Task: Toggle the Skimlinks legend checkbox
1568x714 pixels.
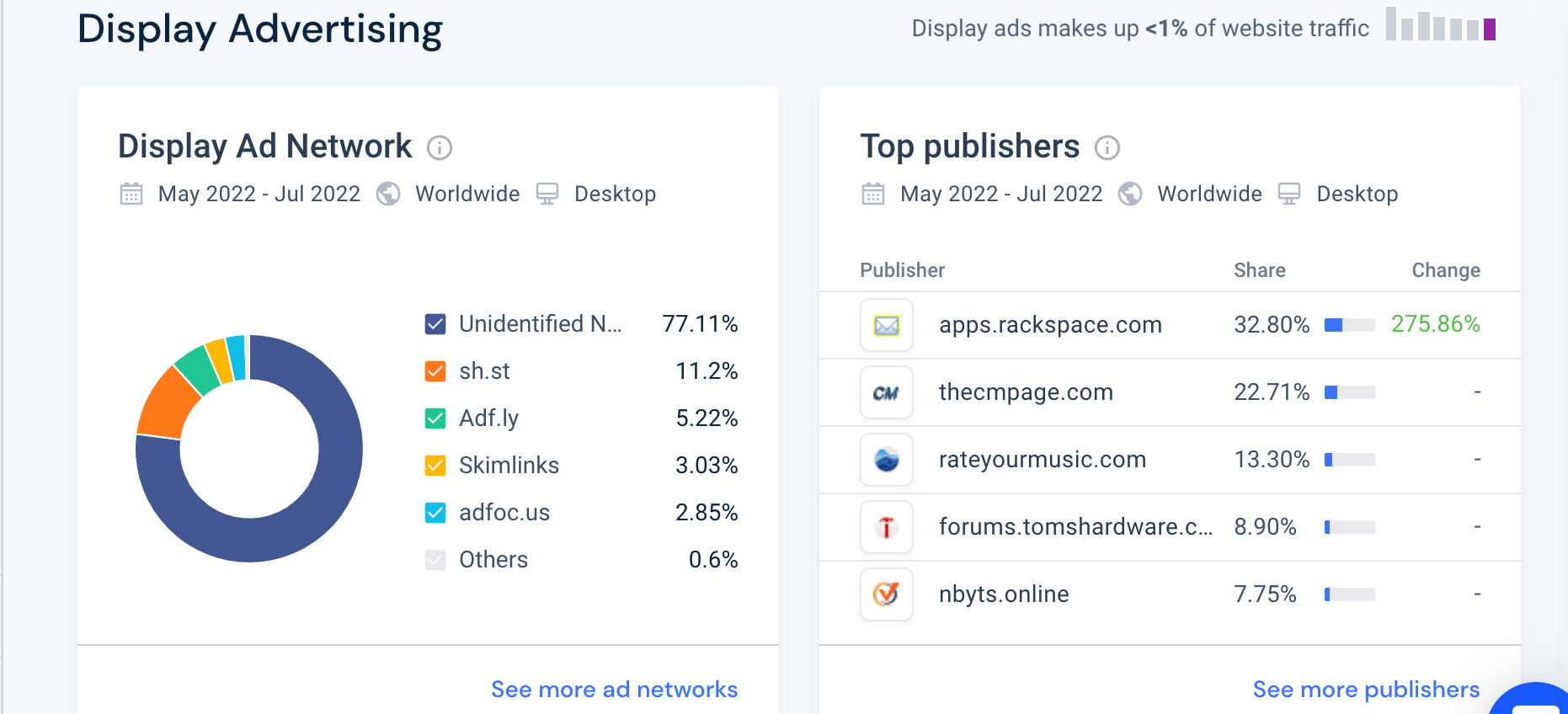Action: 435,465
